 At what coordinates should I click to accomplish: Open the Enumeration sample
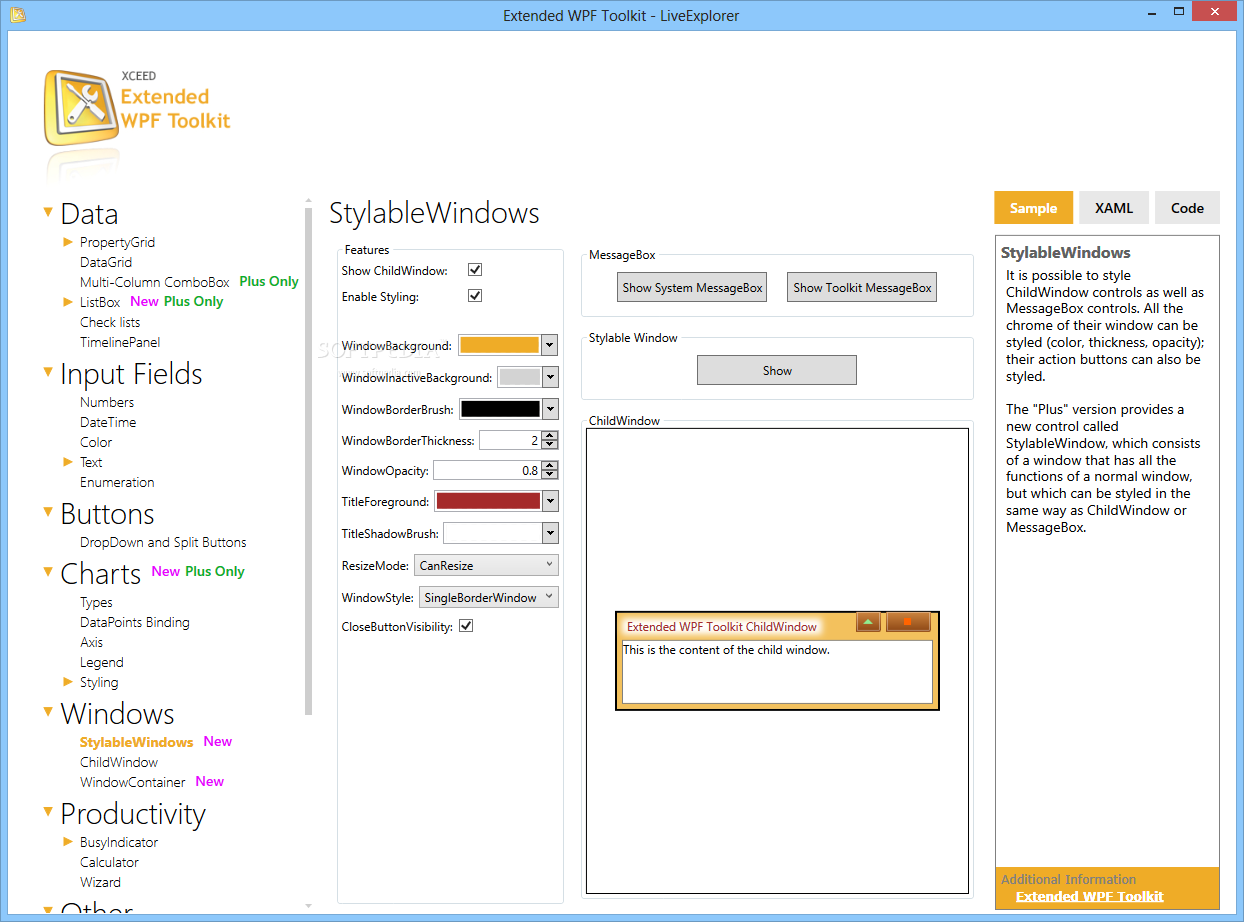117,482
